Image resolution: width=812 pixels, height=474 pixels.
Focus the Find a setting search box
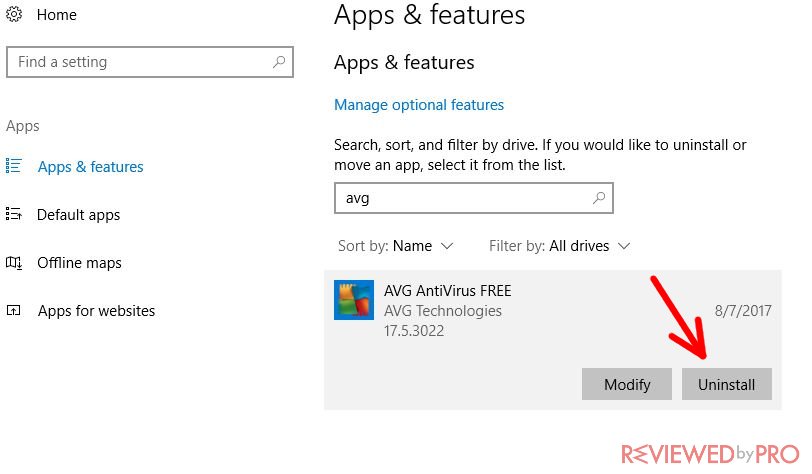coord(150,62)
